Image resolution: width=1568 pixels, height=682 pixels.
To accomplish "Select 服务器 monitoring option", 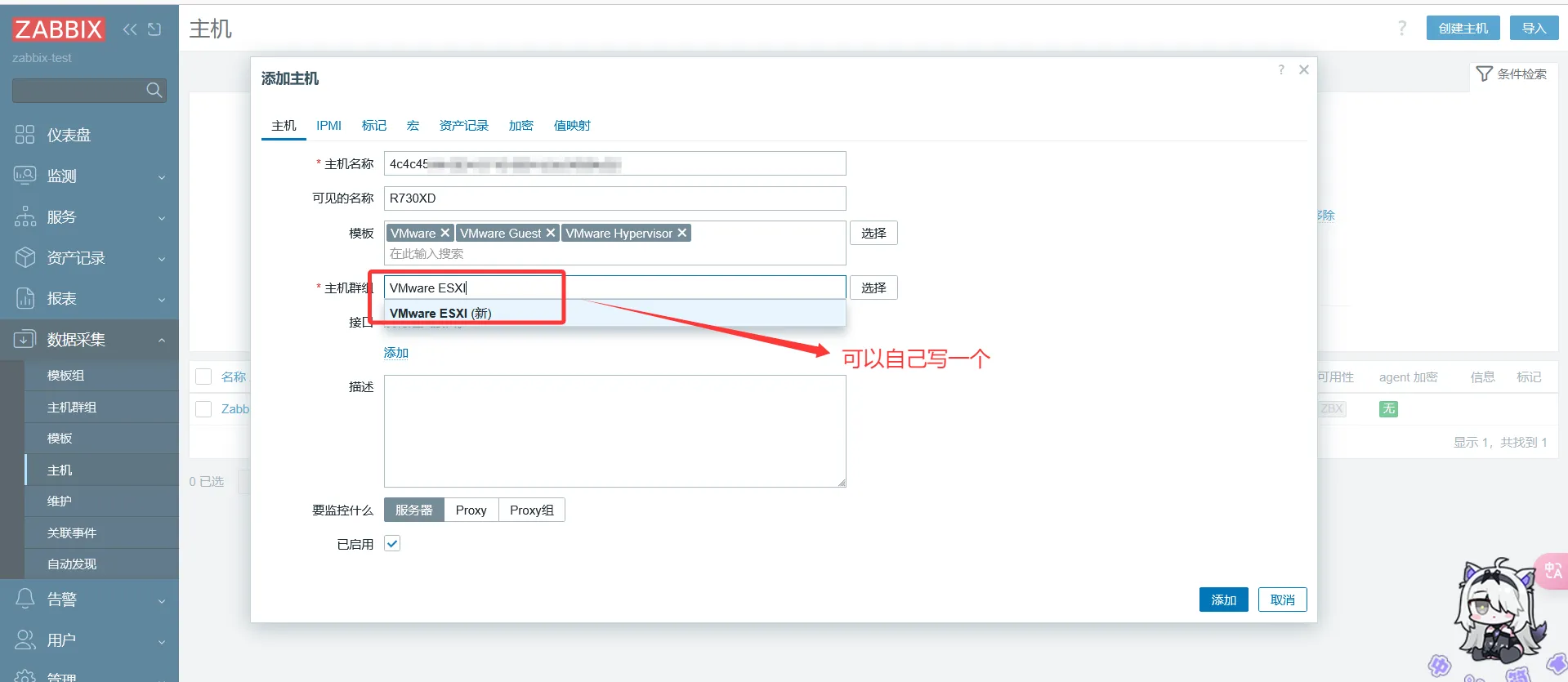I will (414, 510).
